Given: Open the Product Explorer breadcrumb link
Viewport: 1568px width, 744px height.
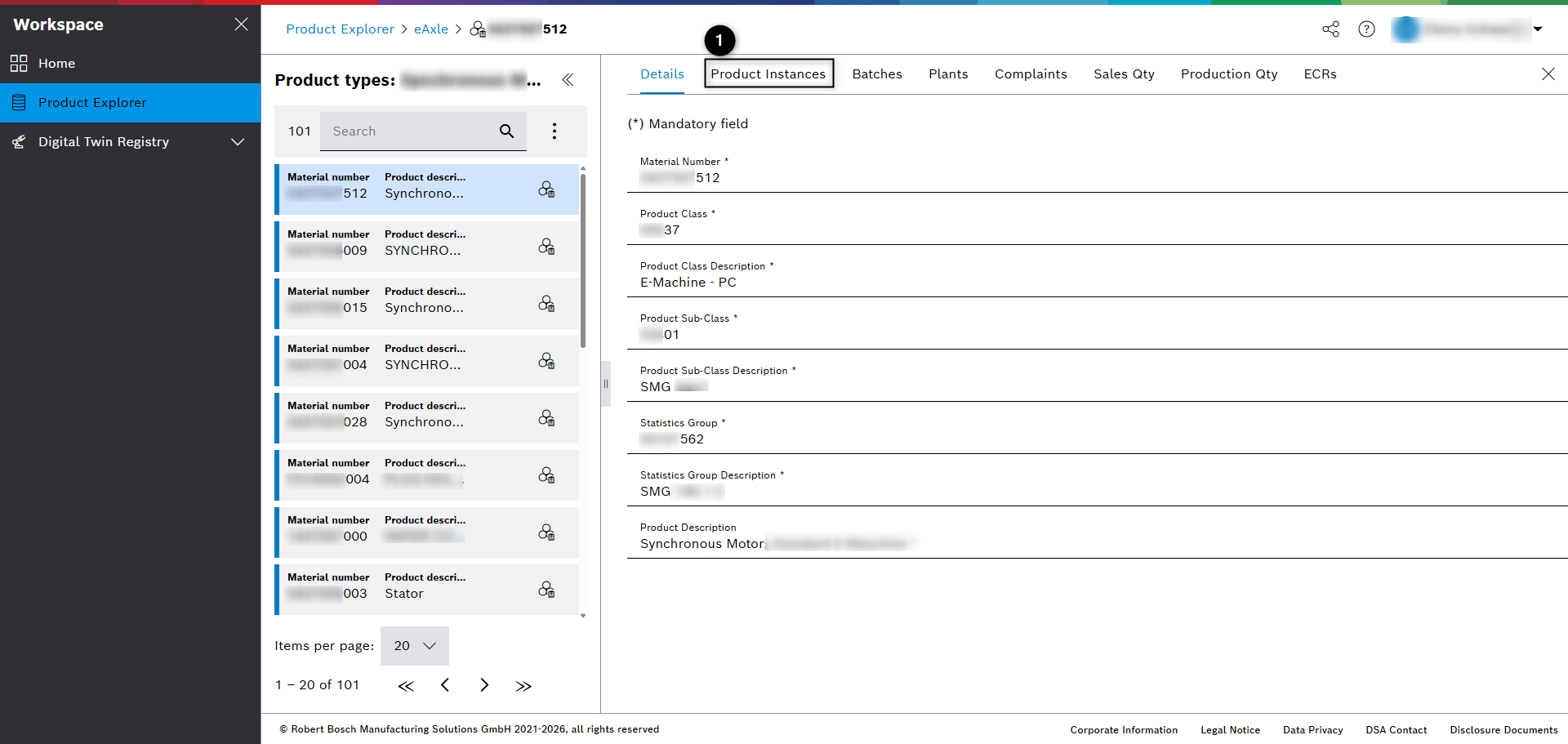Looking at the screenshot, I should click(340, 29).
